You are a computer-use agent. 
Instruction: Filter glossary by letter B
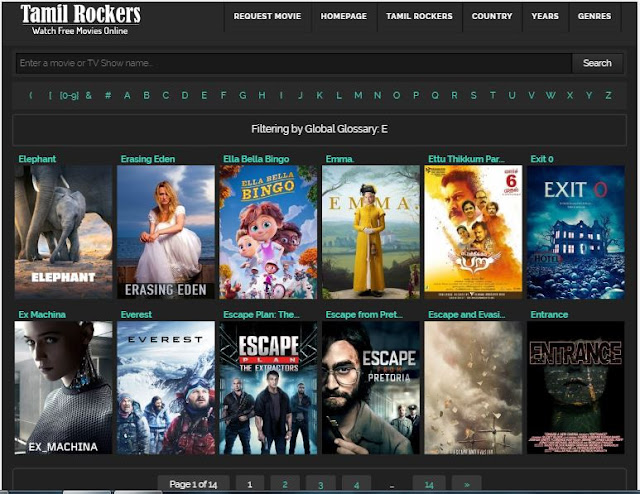pos(147,96)
